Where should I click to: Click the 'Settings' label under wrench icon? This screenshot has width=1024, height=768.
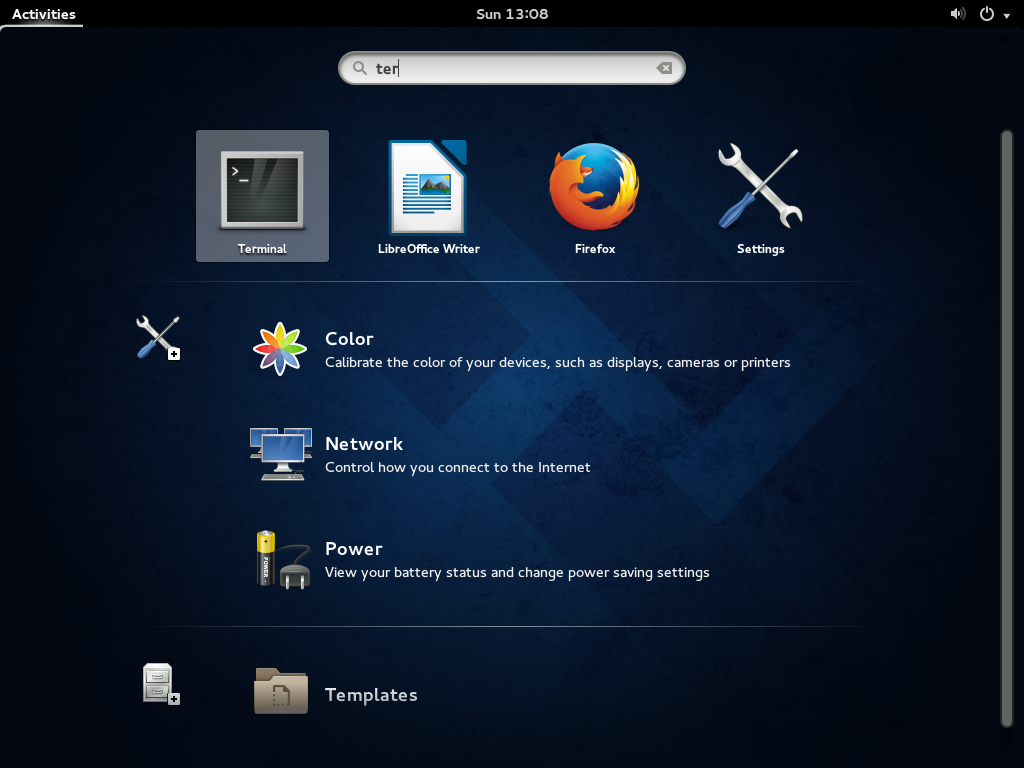pyautogui.click(x=760, y=249)
